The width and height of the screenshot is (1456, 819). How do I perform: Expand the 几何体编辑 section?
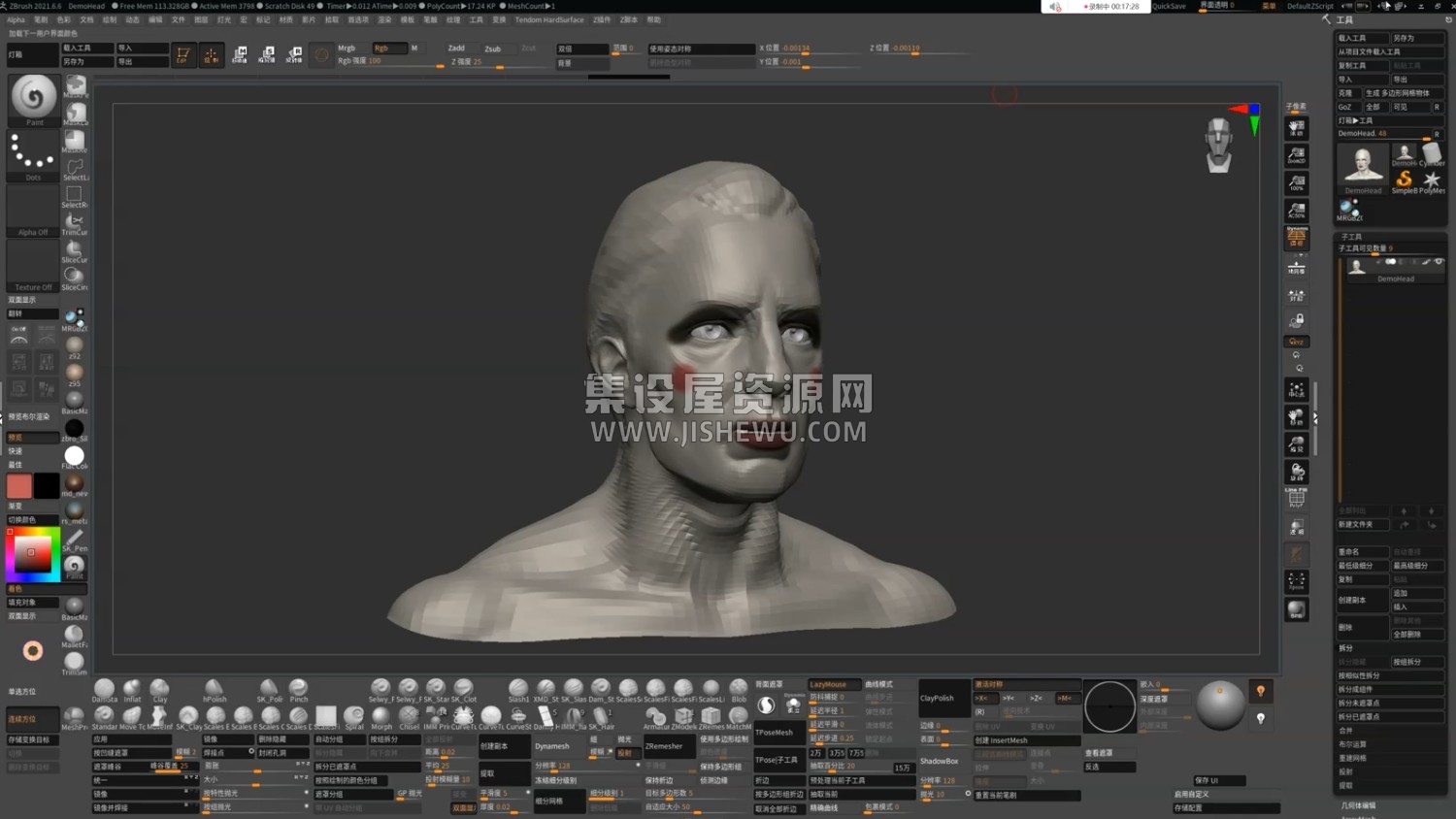click(1358, 805)
